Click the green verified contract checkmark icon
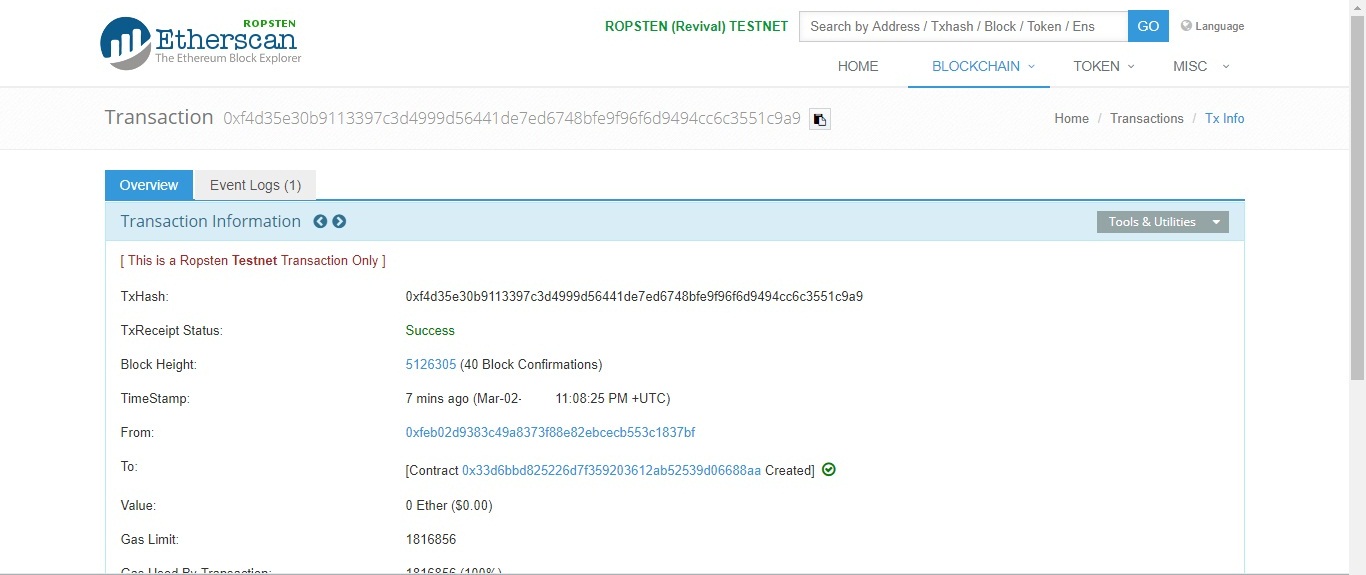 829,469
